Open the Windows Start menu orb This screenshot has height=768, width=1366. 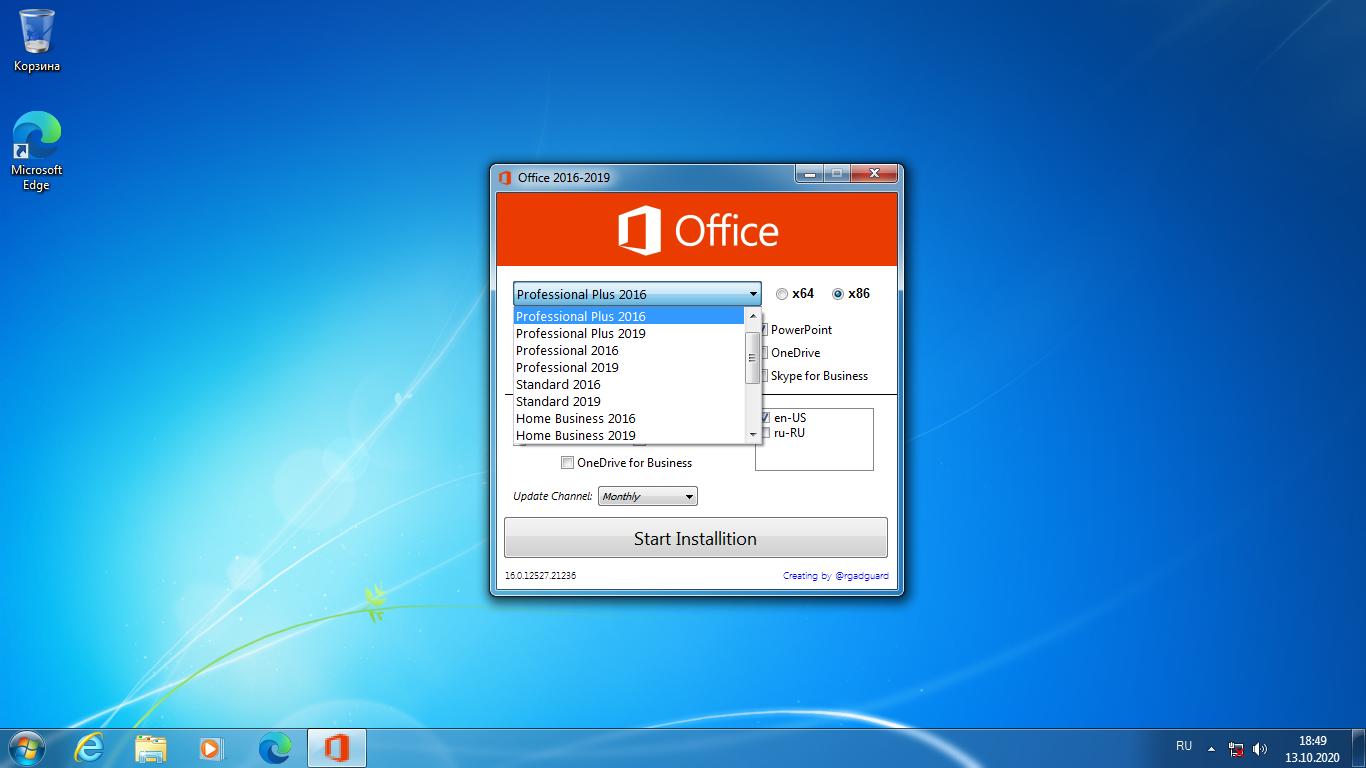tap(27, 747)
